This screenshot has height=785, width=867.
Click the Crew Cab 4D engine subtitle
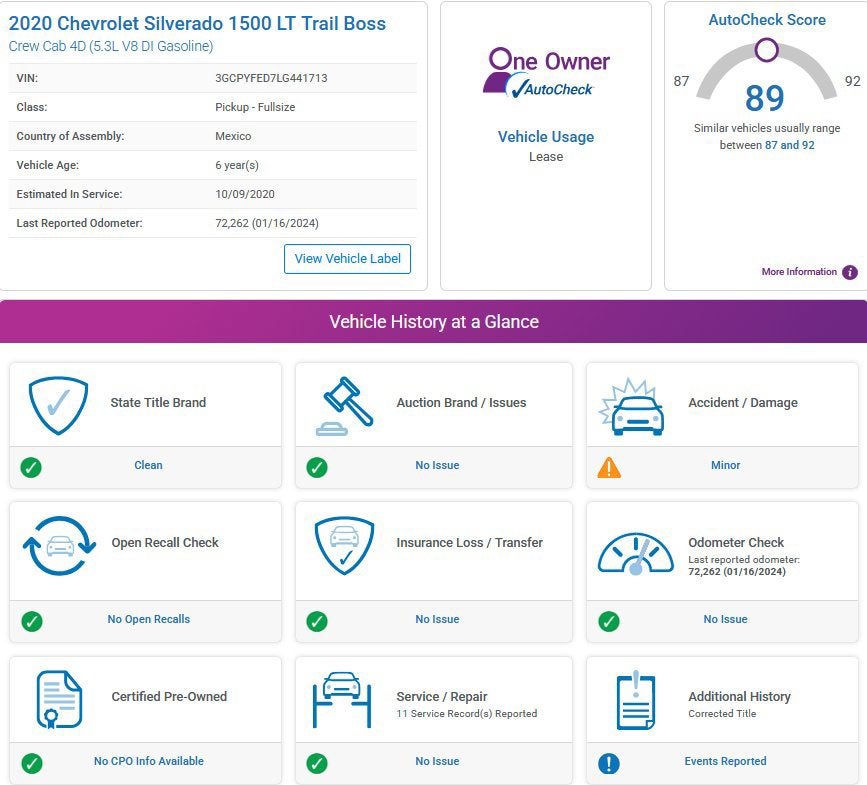[111, 46]
